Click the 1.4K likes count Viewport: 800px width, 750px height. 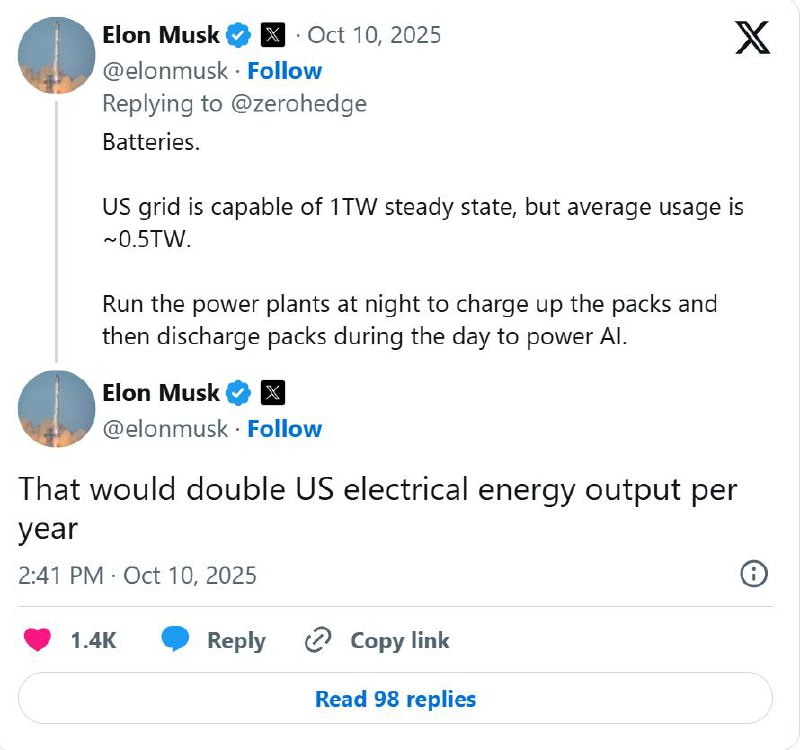coord(93,640)
